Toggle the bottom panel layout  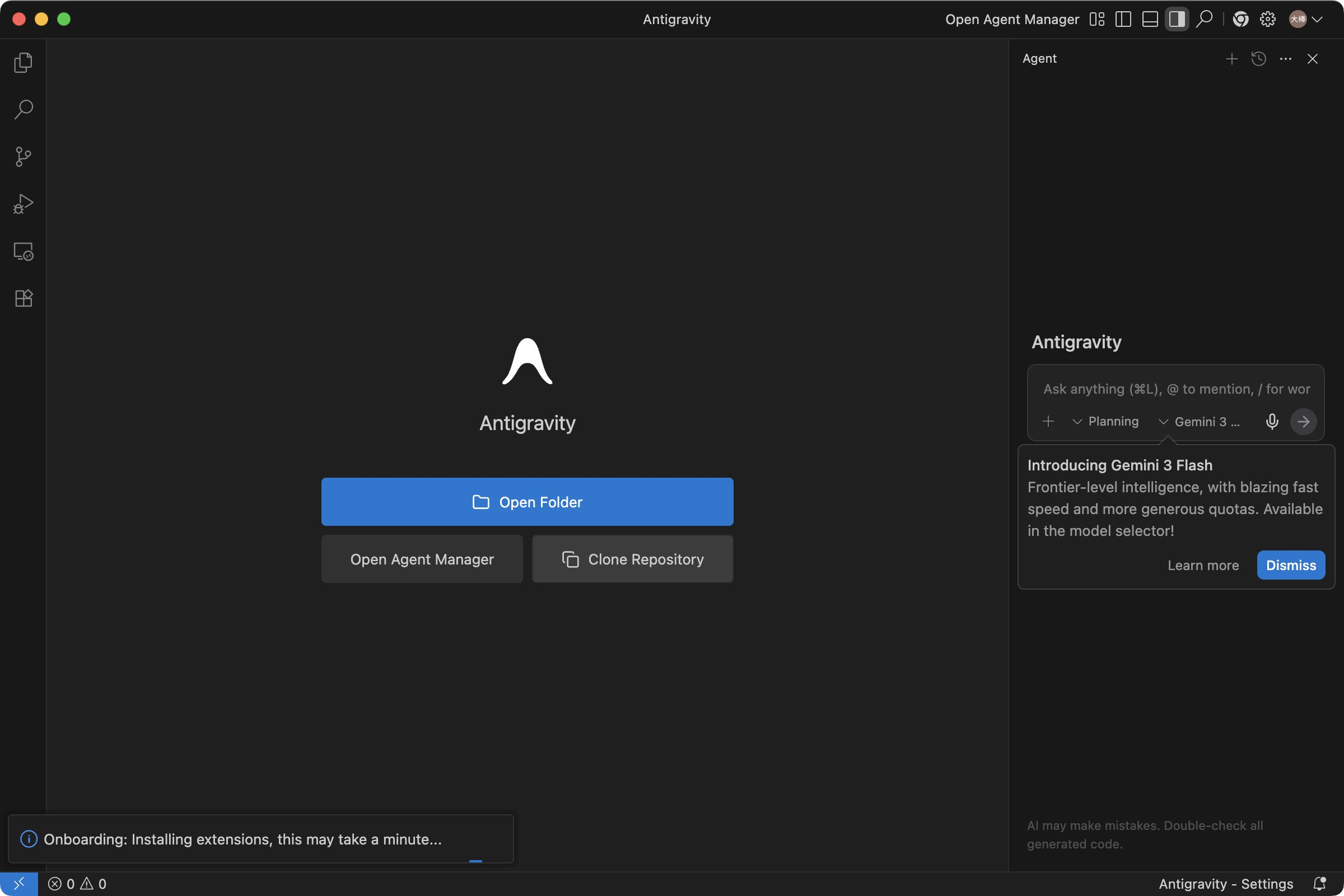pyautogui.click(x=1150, y=20)
